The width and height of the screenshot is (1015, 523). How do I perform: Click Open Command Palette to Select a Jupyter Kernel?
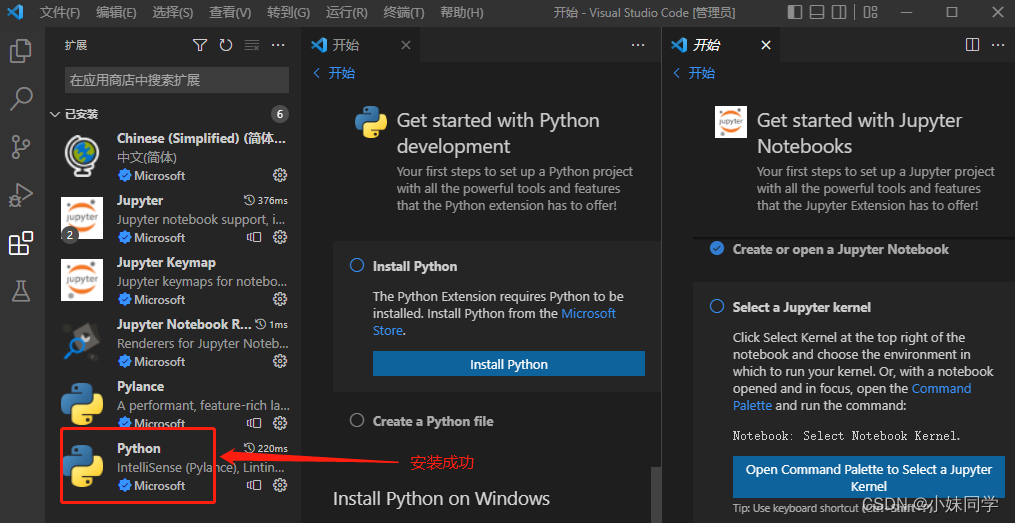[x=869, y=478]
